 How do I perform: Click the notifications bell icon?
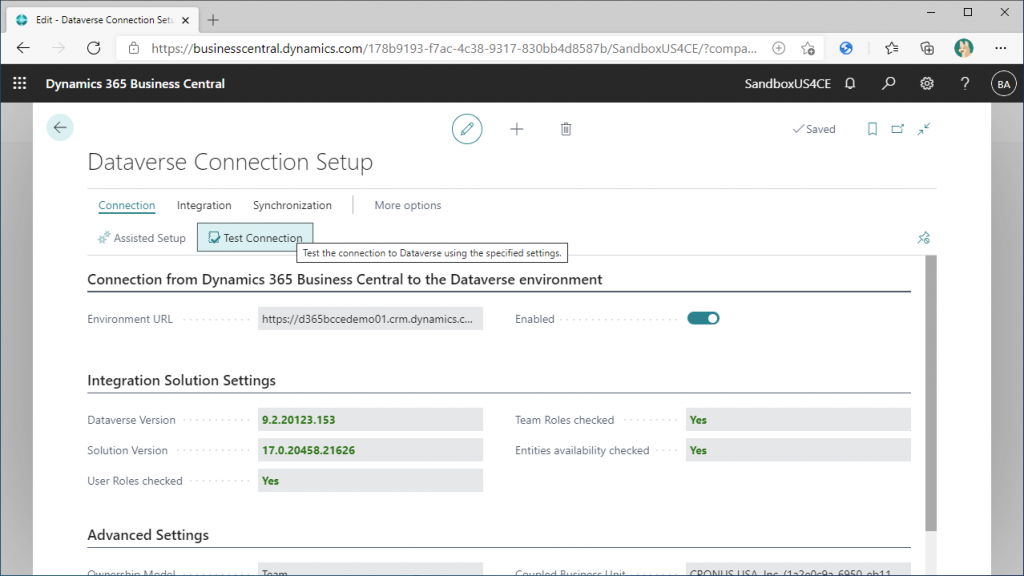(850, 84)
